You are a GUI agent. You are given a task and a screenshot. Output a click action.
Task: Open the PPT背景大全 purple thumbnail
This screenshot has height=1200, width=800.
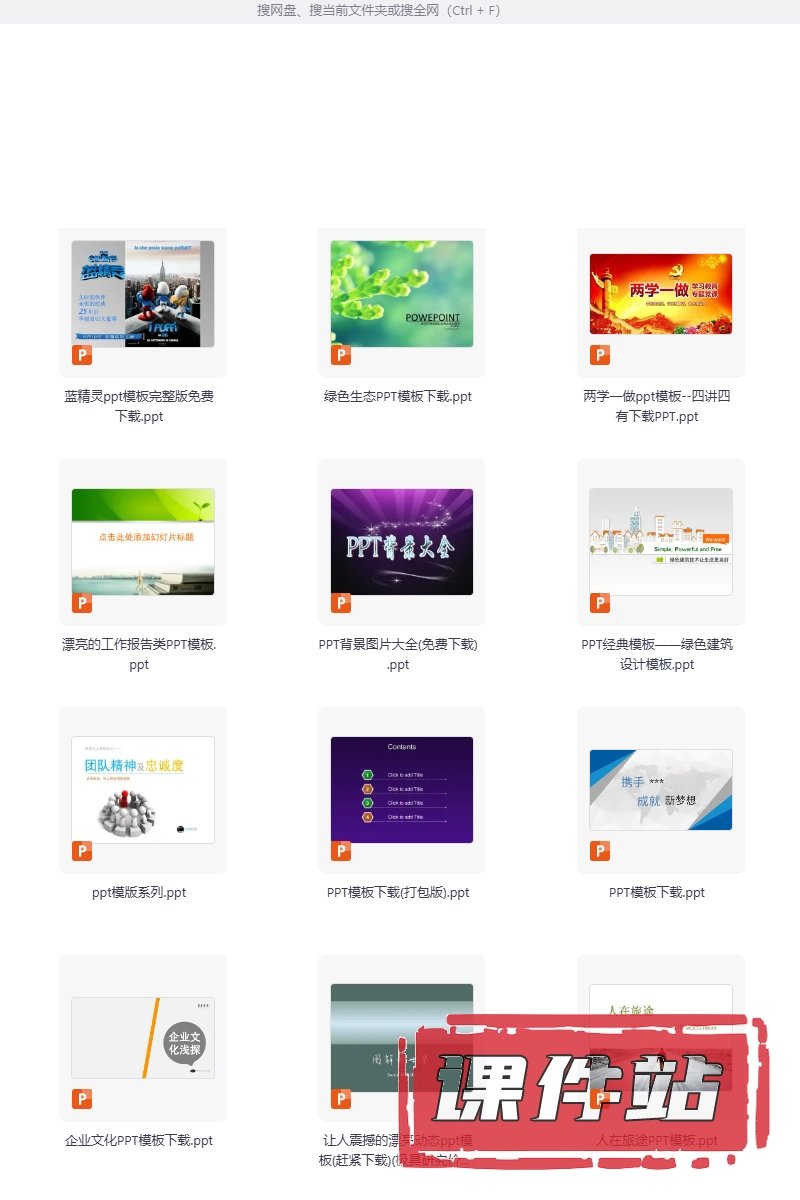(402, 542)
